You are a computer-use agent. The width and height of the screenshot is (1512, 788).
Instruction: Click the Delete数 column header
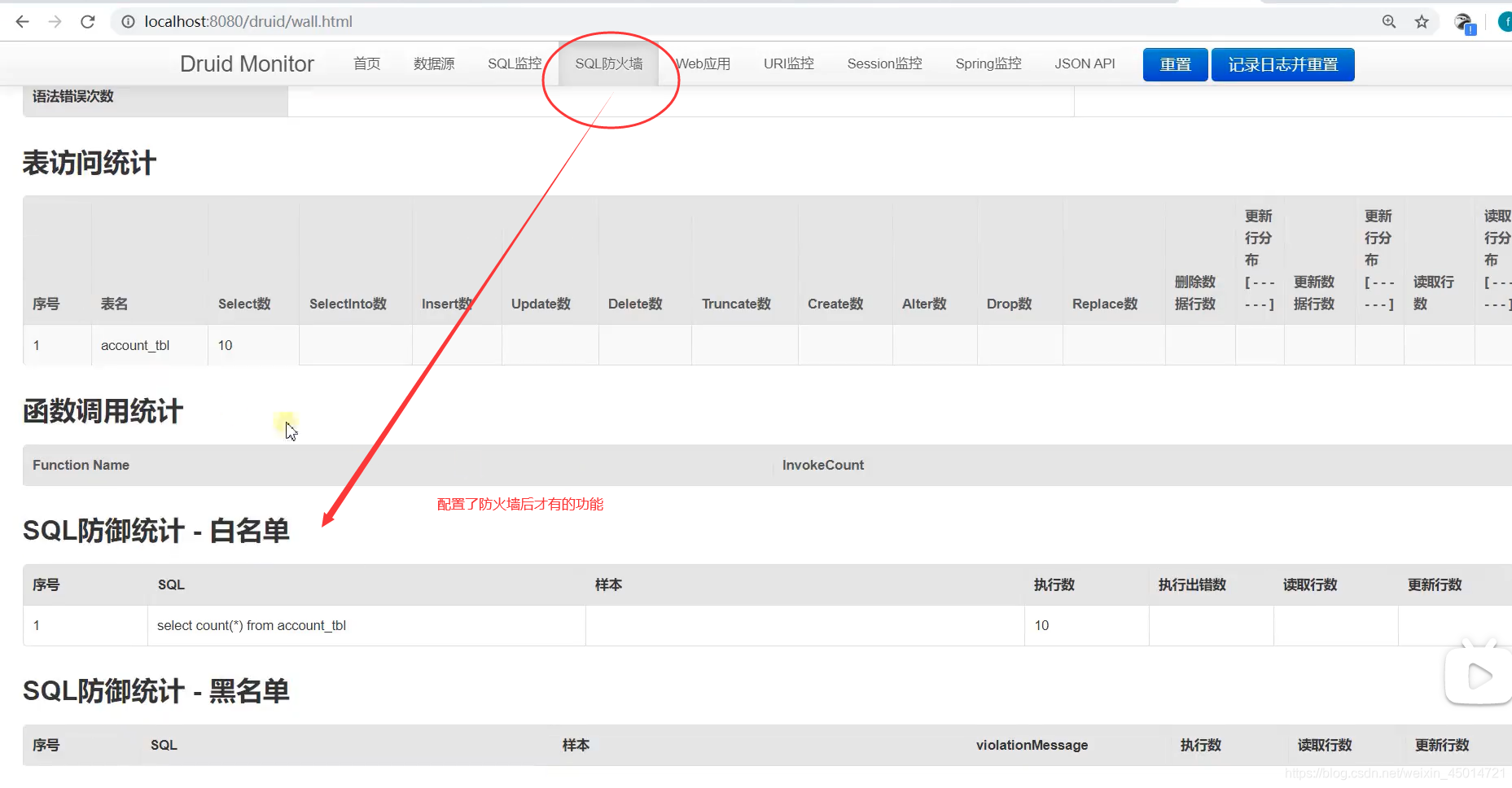click(635, 304)
